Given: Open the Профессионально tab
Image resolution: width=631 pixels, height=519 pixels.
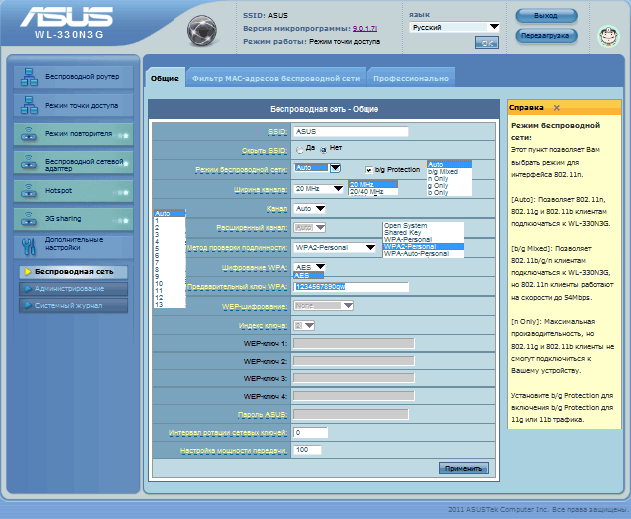Looking at the screenshot, I should (411, 77).
